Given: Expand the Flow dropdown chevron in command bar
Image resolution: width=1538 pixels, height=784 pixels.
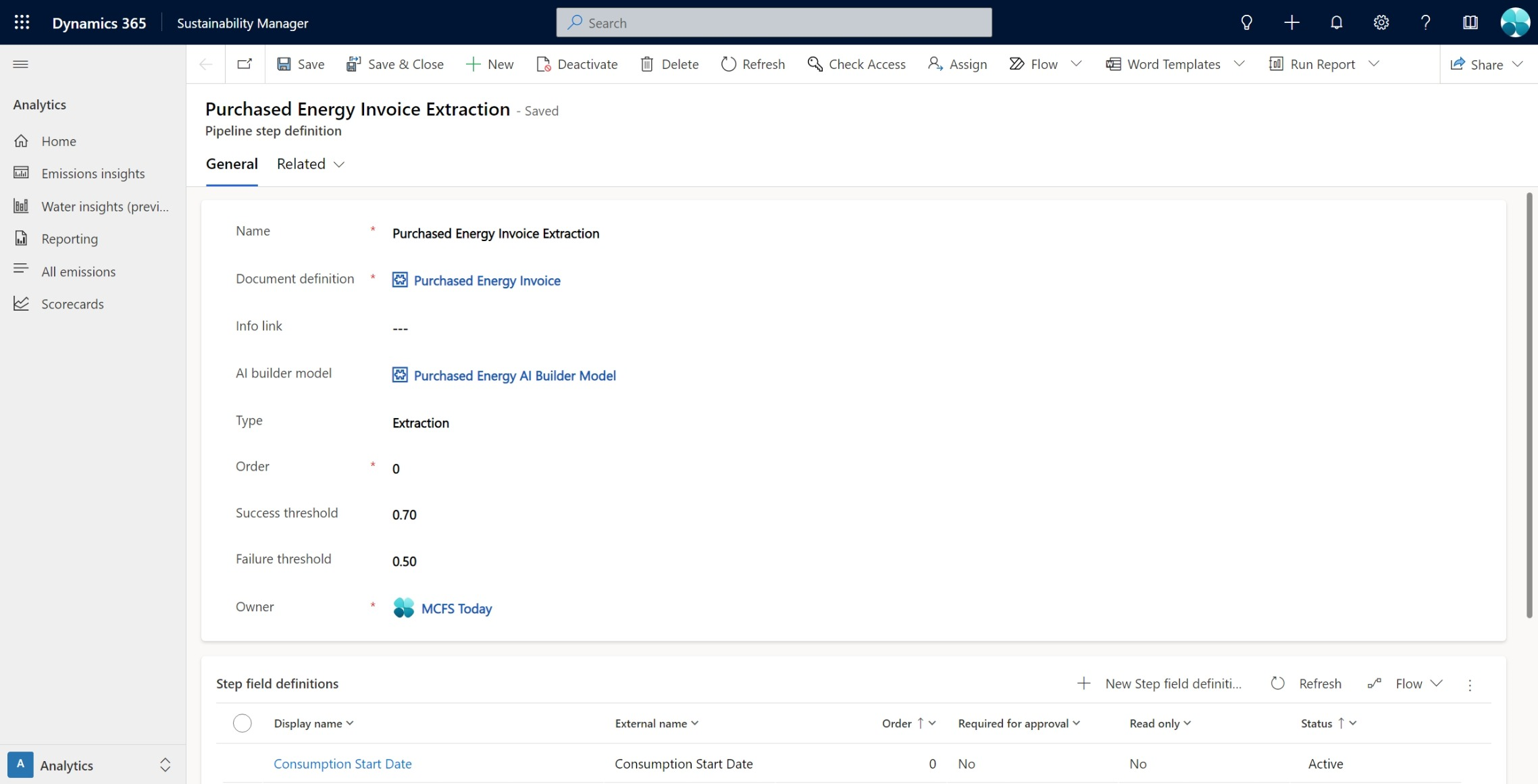Looking at the screenshot, I should point(1077,64).
